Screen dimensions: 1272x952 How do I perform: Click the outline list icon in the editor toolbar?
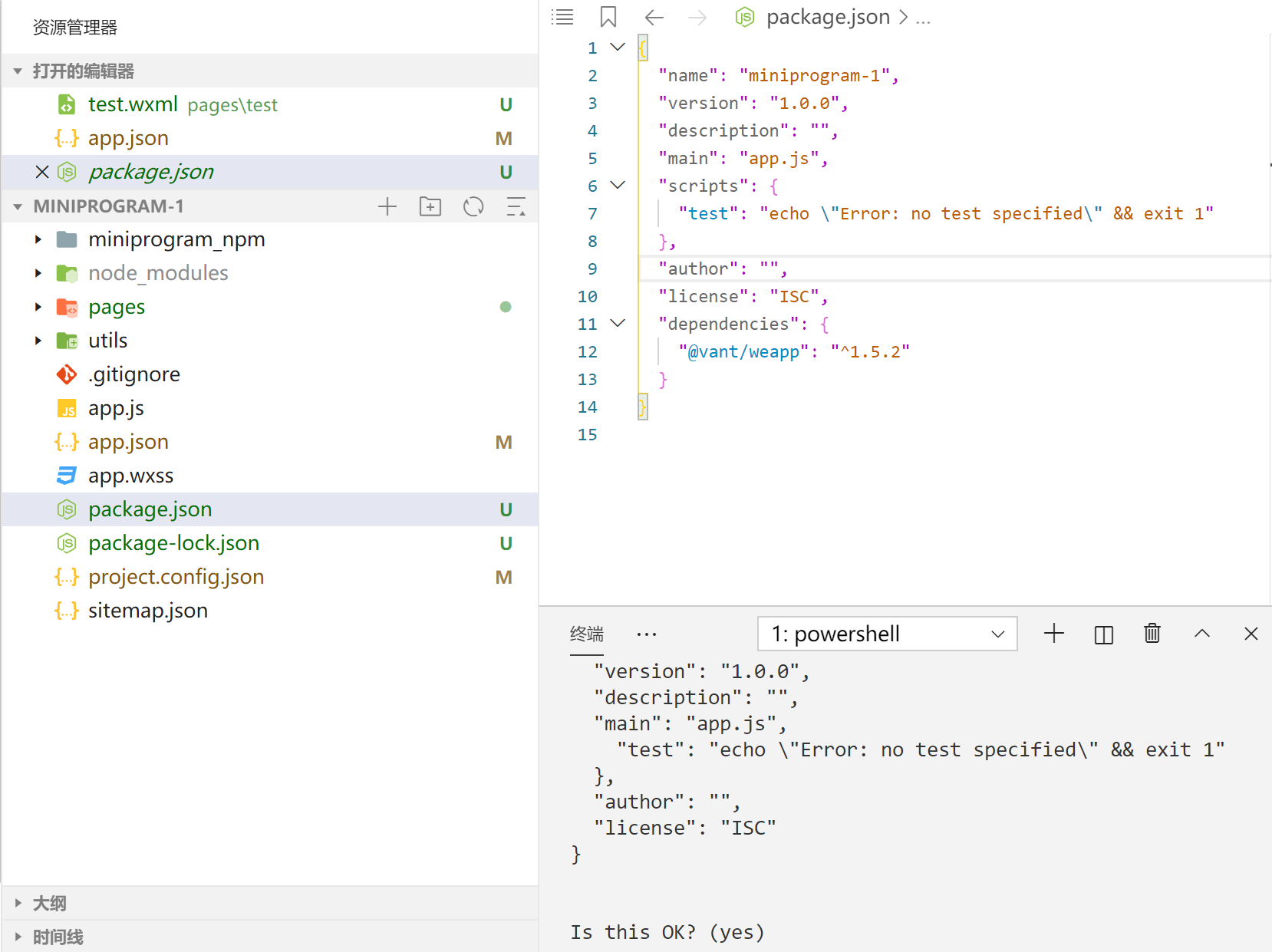pyautogui.click(x=562, y=17)
